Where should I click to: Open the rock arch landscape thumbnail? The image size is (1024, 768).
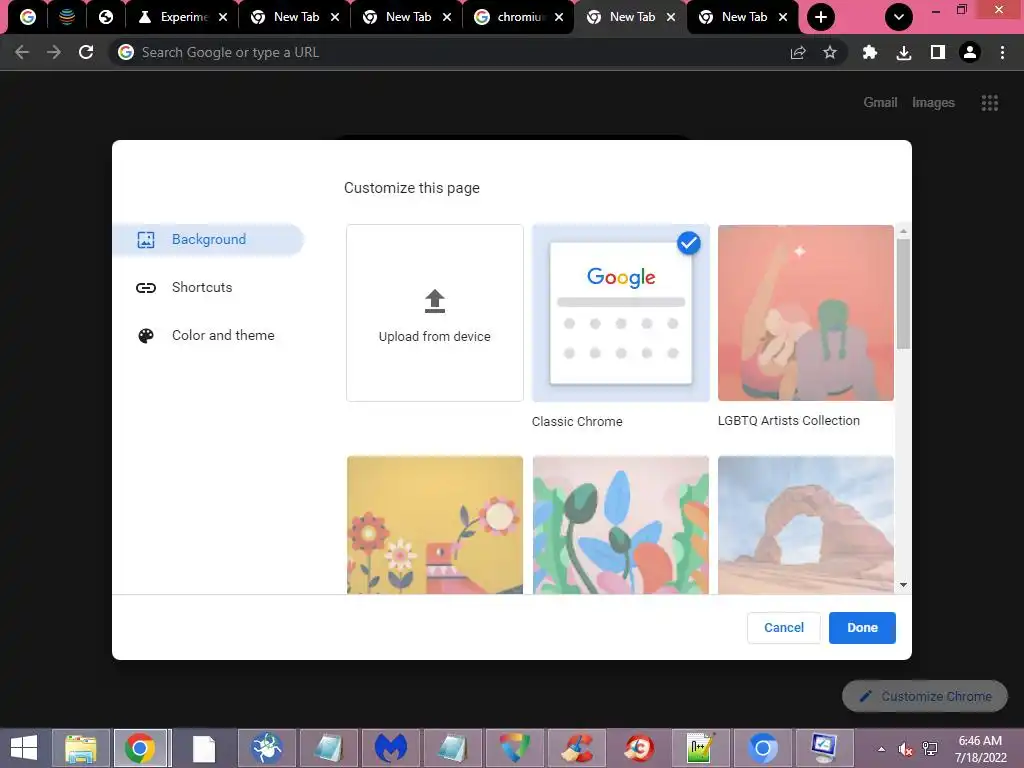805,524
